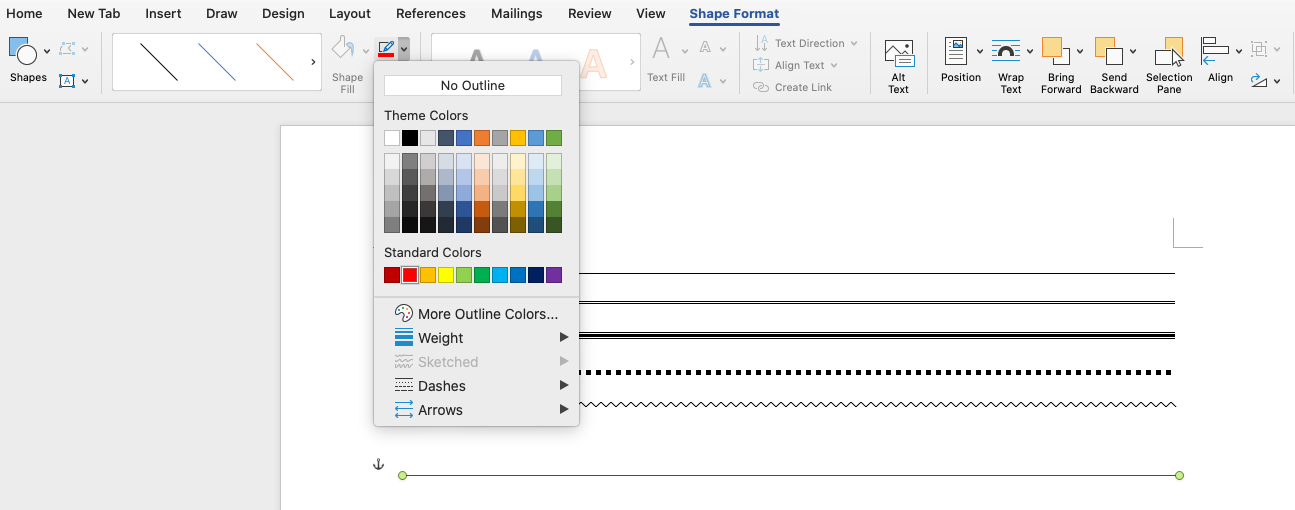This screenshot has height=510, width=1295.
Task: Expand the shape styles gallery arrow
Action: pos(313,62)
